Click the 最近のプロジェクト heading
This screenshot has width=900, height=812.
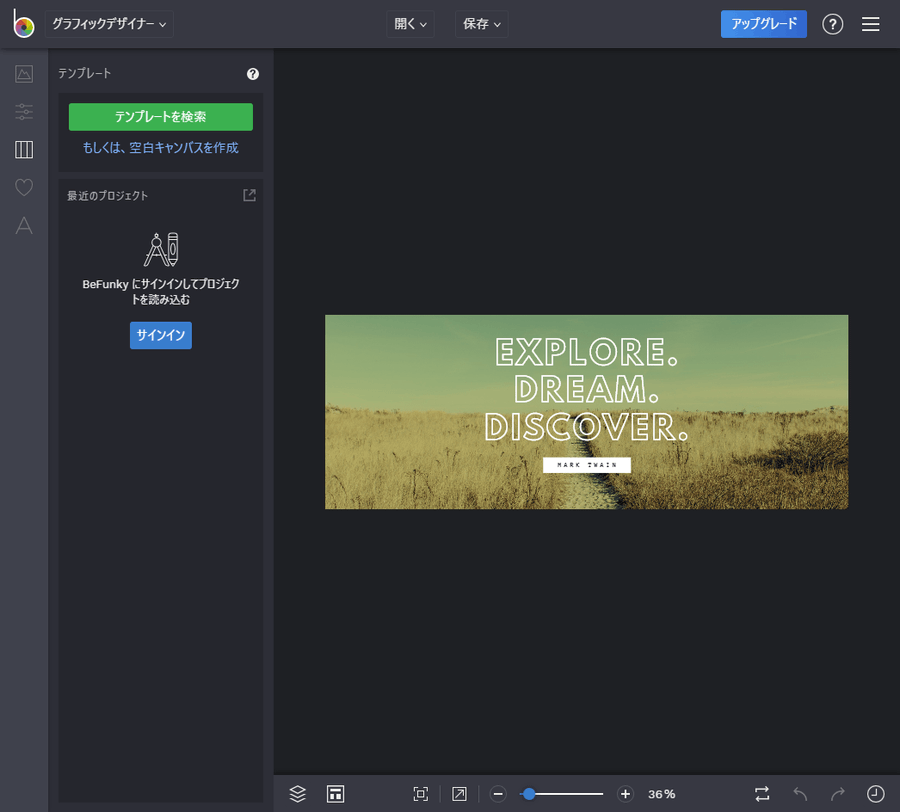pos(107,196)
